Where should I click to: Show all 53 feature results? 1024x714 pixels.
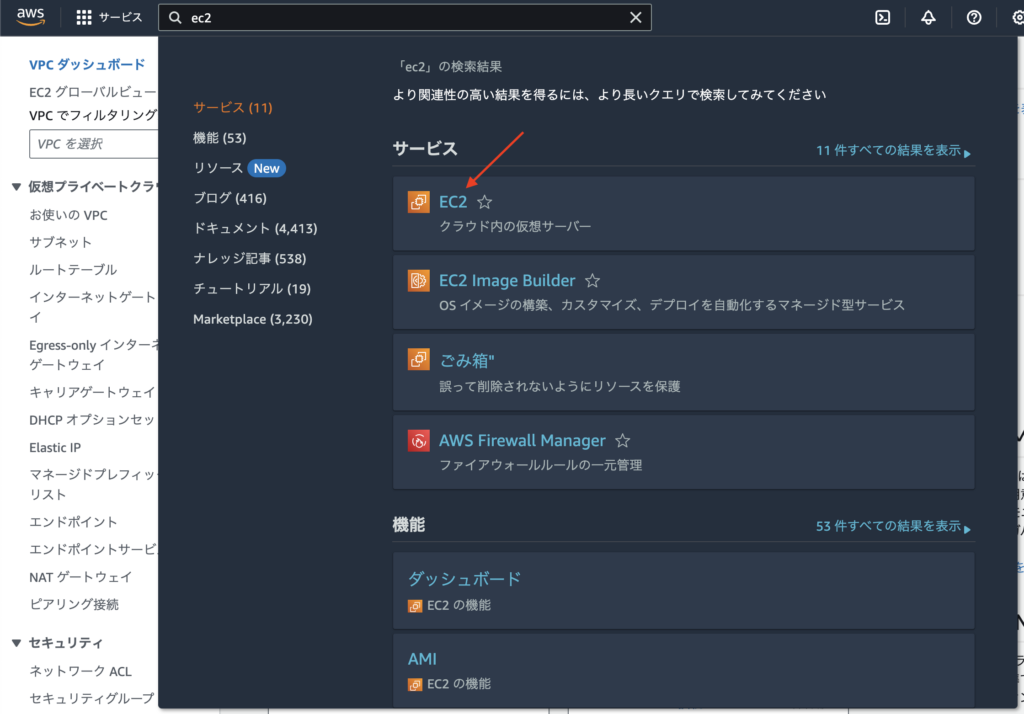(x=893, y=527)
